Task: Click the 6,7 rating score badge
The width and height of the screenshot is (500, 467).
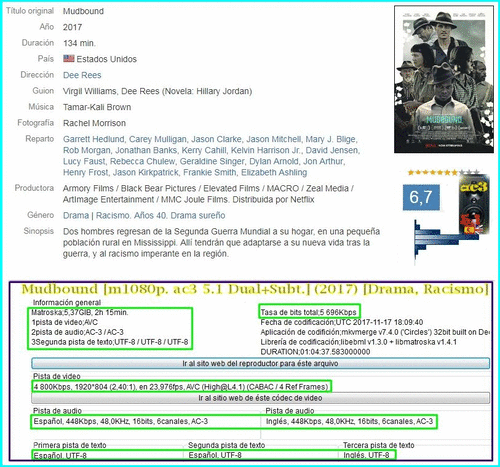Action: (x=421, y=197)
